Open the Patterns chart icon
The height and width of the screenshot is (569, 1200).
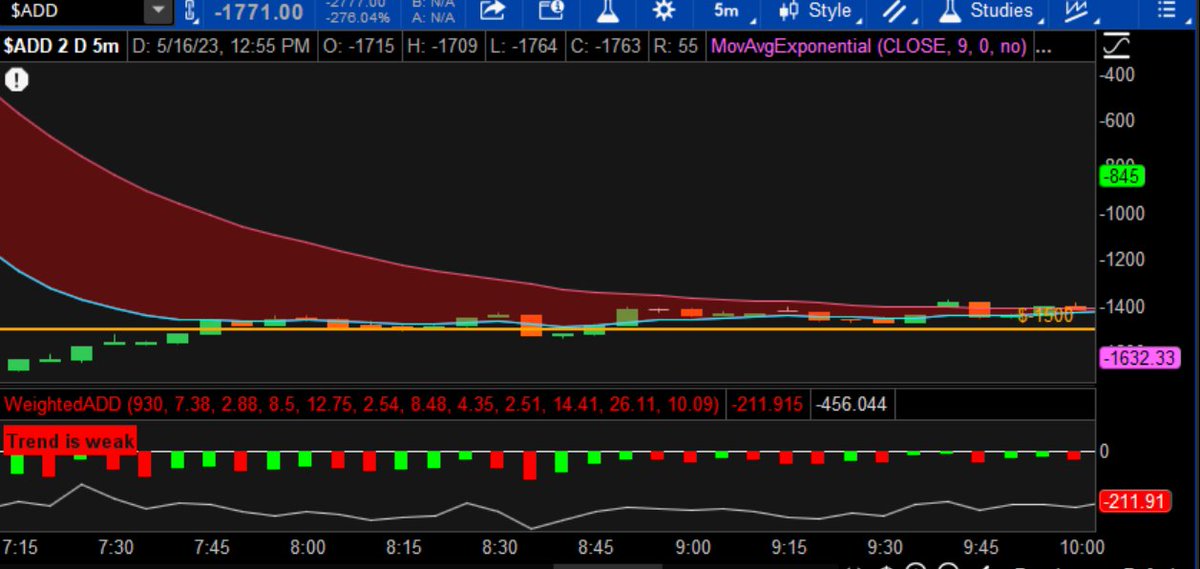(x=1078, y=12)
